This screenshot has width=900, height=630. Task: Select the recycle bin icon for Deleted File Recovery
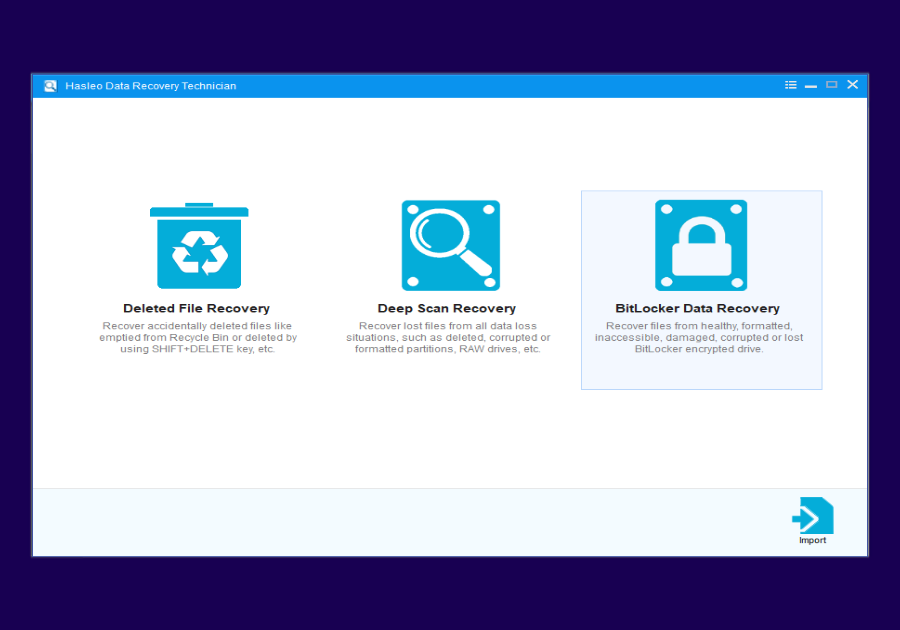[199, 244]
